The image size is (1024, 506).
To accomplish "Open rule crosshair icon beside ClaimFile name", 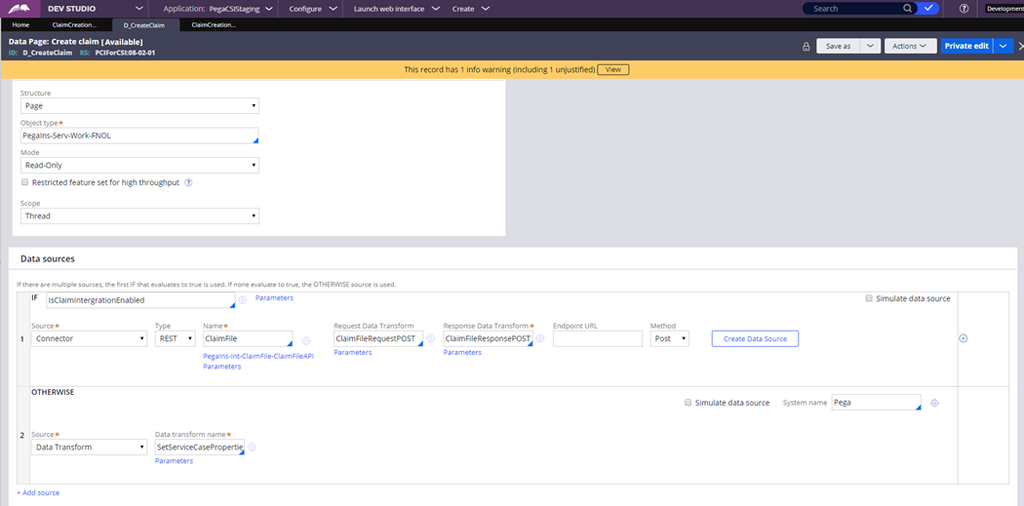I will tap(305, 340).
